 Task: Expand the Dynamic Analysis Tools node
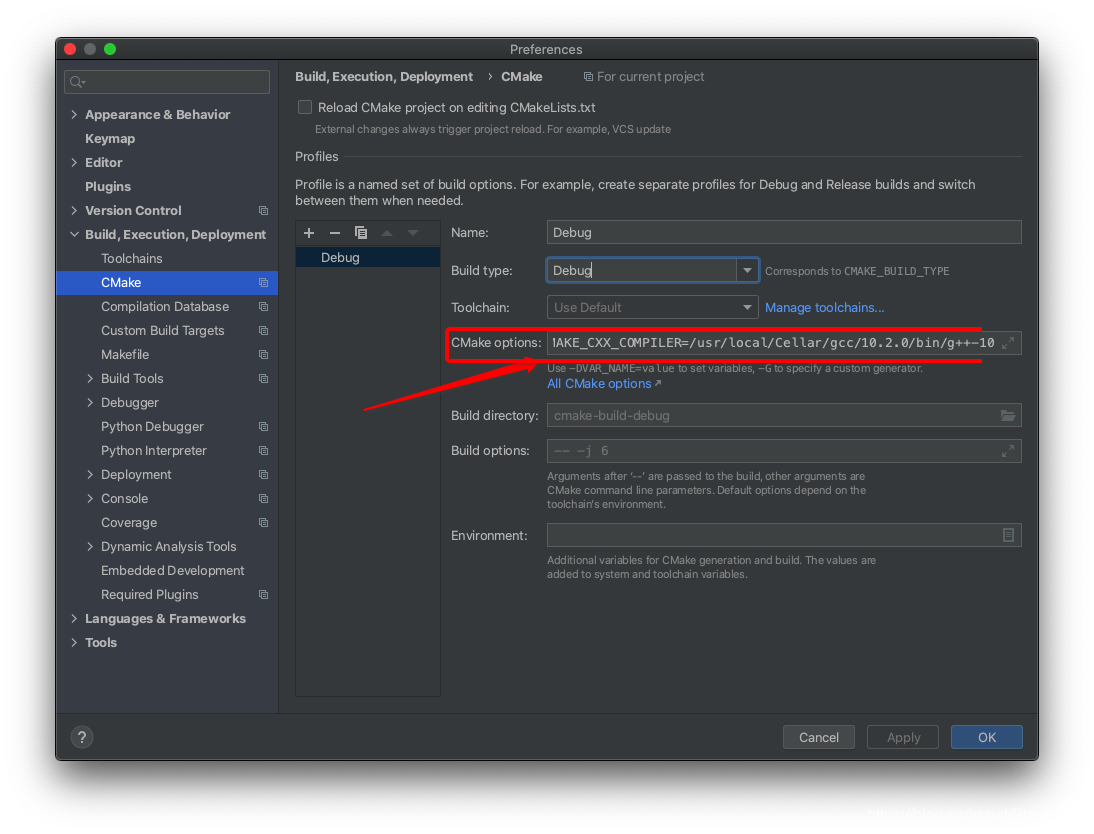pyautogui.click(x=90, y=546)
